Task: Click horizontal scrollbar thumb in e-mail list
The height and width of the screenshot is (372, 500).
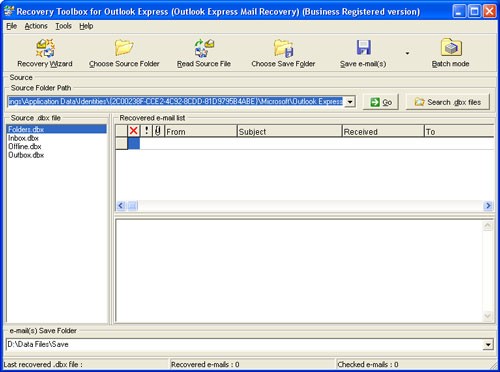Action: click(132, 206)
